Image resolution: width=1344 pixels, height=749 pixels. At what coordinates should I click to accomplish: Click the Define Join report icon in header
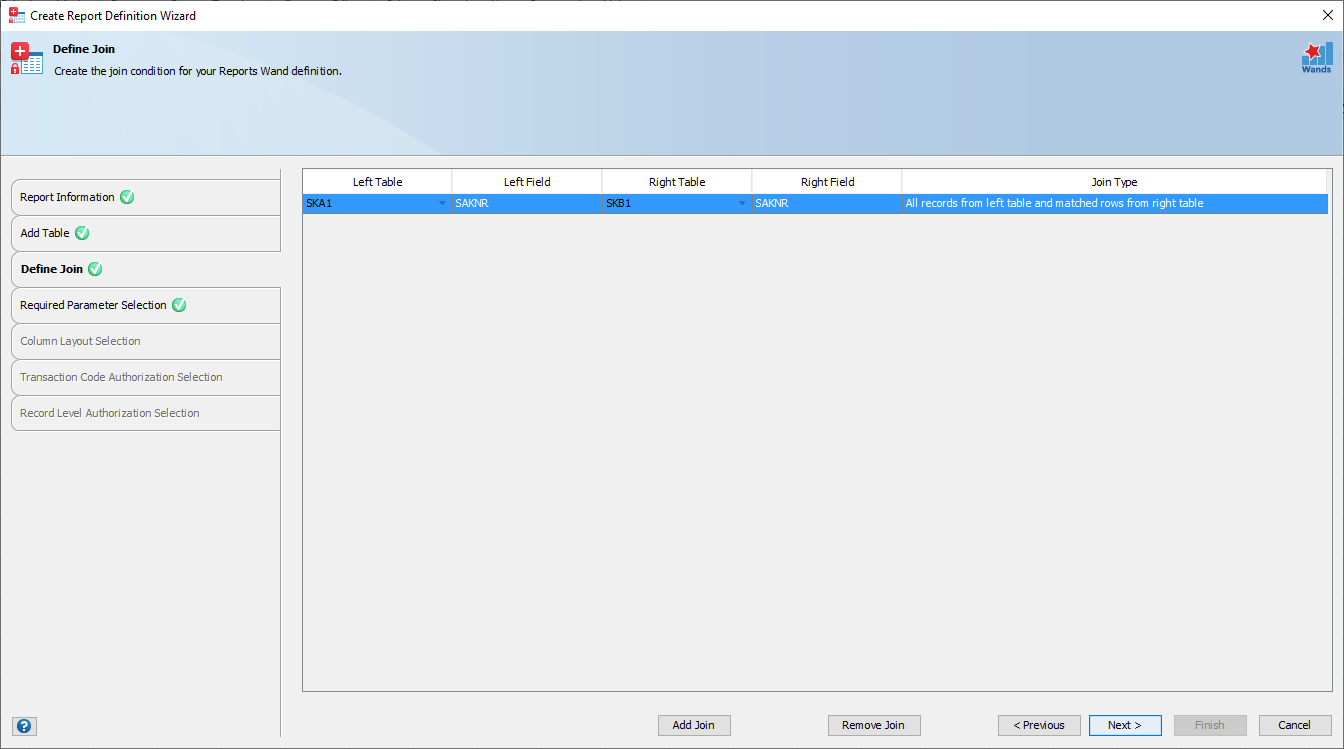pos(26,58)
